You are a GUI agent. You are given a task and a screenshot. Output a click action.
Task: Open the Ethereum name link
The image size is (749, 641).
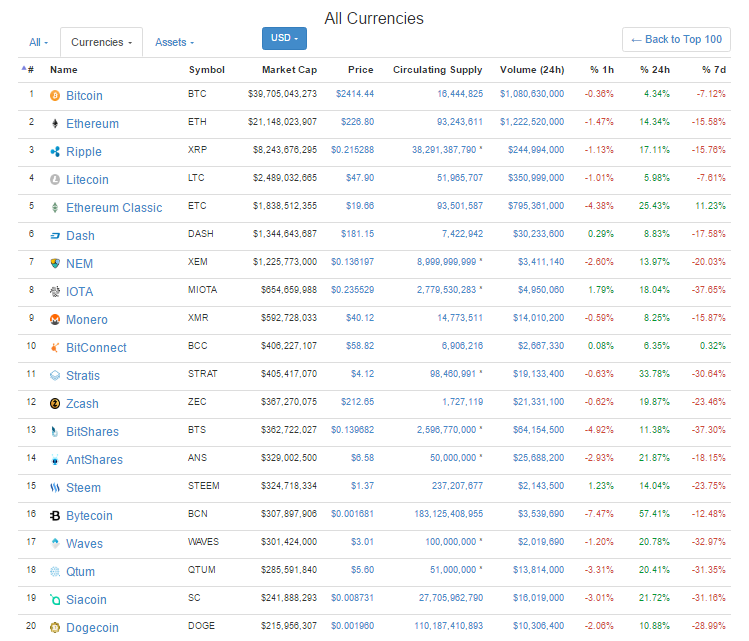92,124
